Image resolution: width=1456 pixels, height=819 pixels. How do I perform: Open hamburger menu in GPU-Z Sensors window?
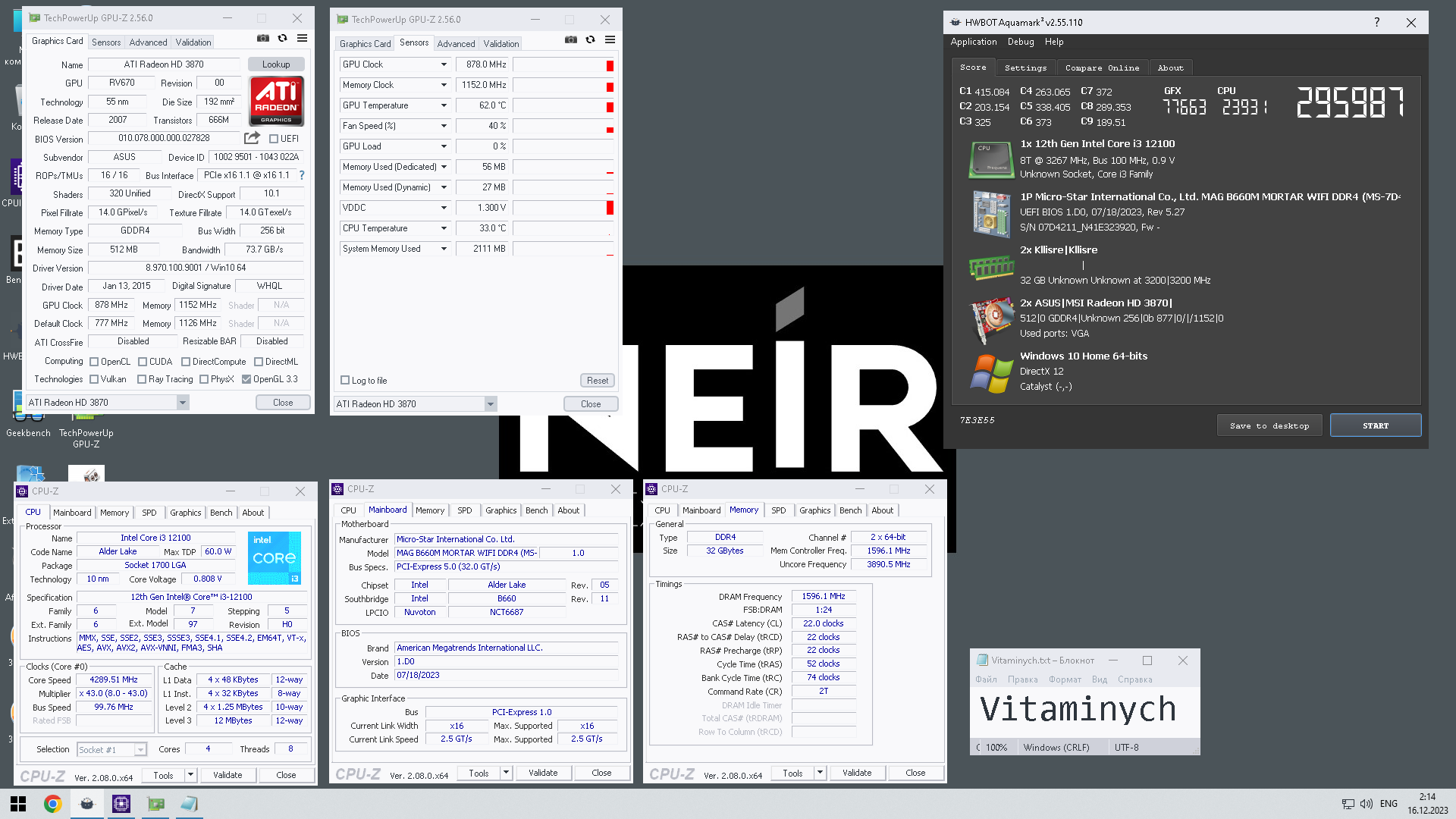coord(610,40)
